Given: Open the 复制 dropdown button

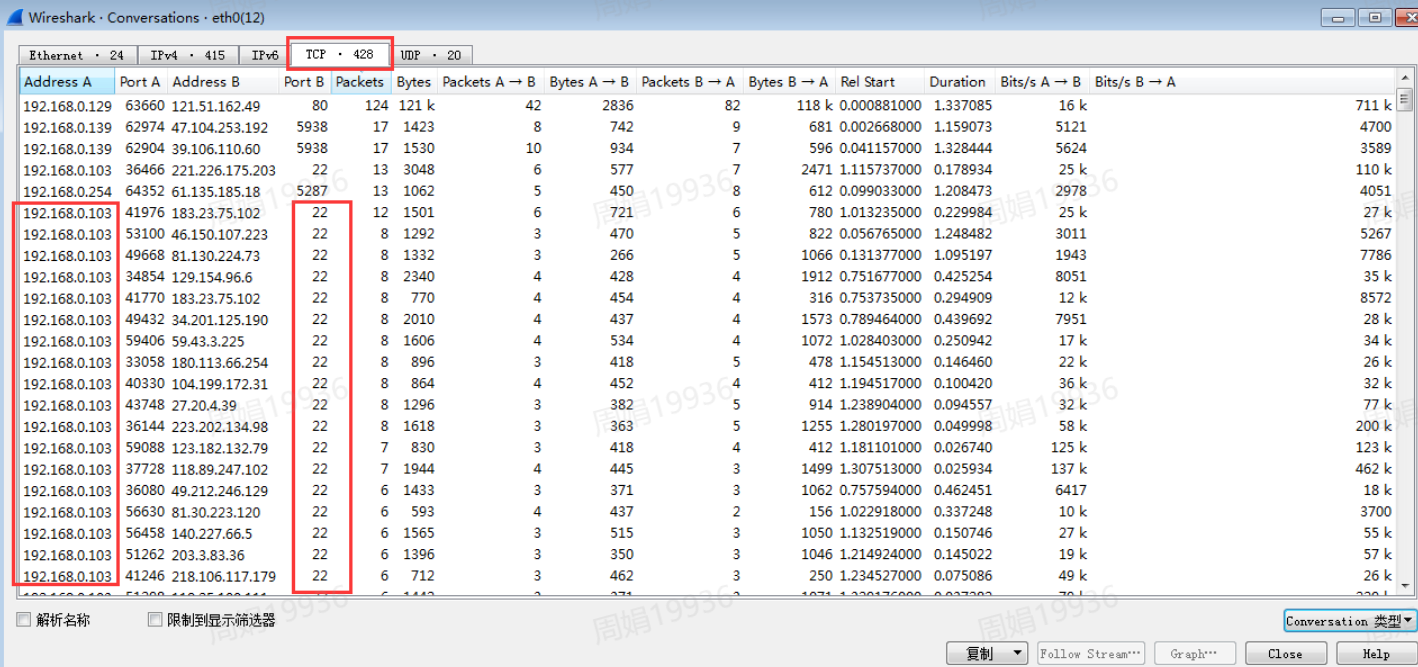Looking at the screenshot, I should (x=987, y=653).
